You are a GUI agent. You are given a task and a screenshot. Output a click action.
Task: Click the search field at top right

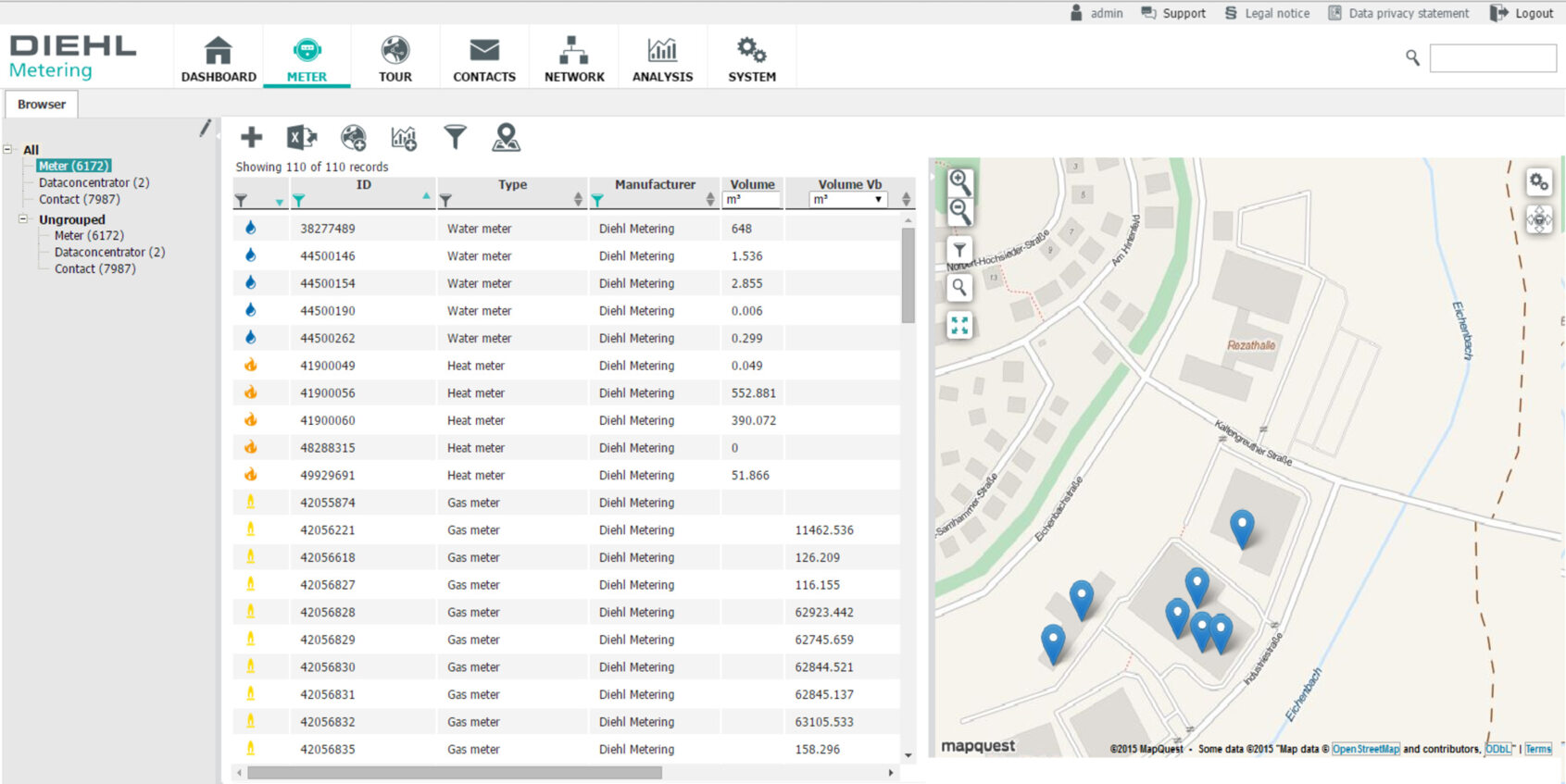1492,58
